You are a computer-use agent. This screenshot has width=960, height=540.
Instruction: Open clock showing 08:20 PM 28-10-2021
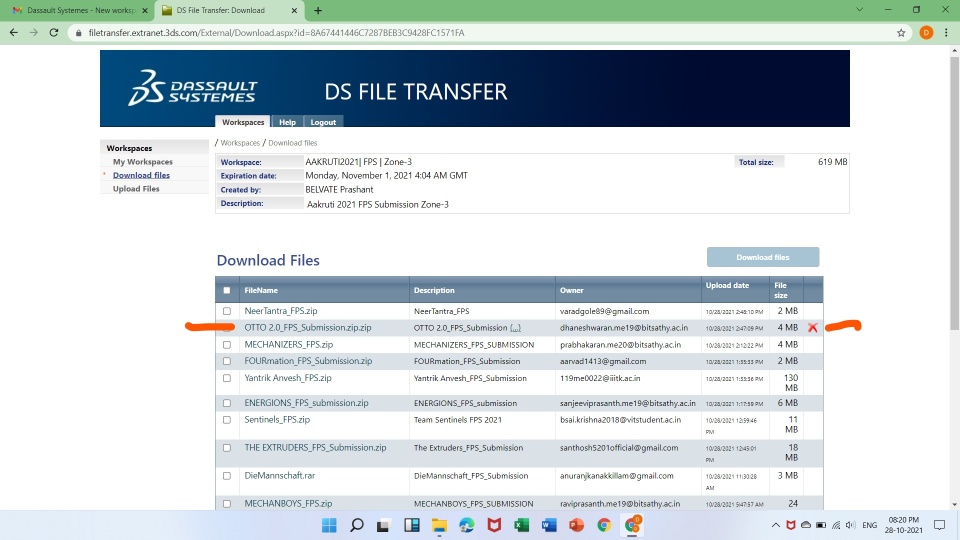click(904, 525)
